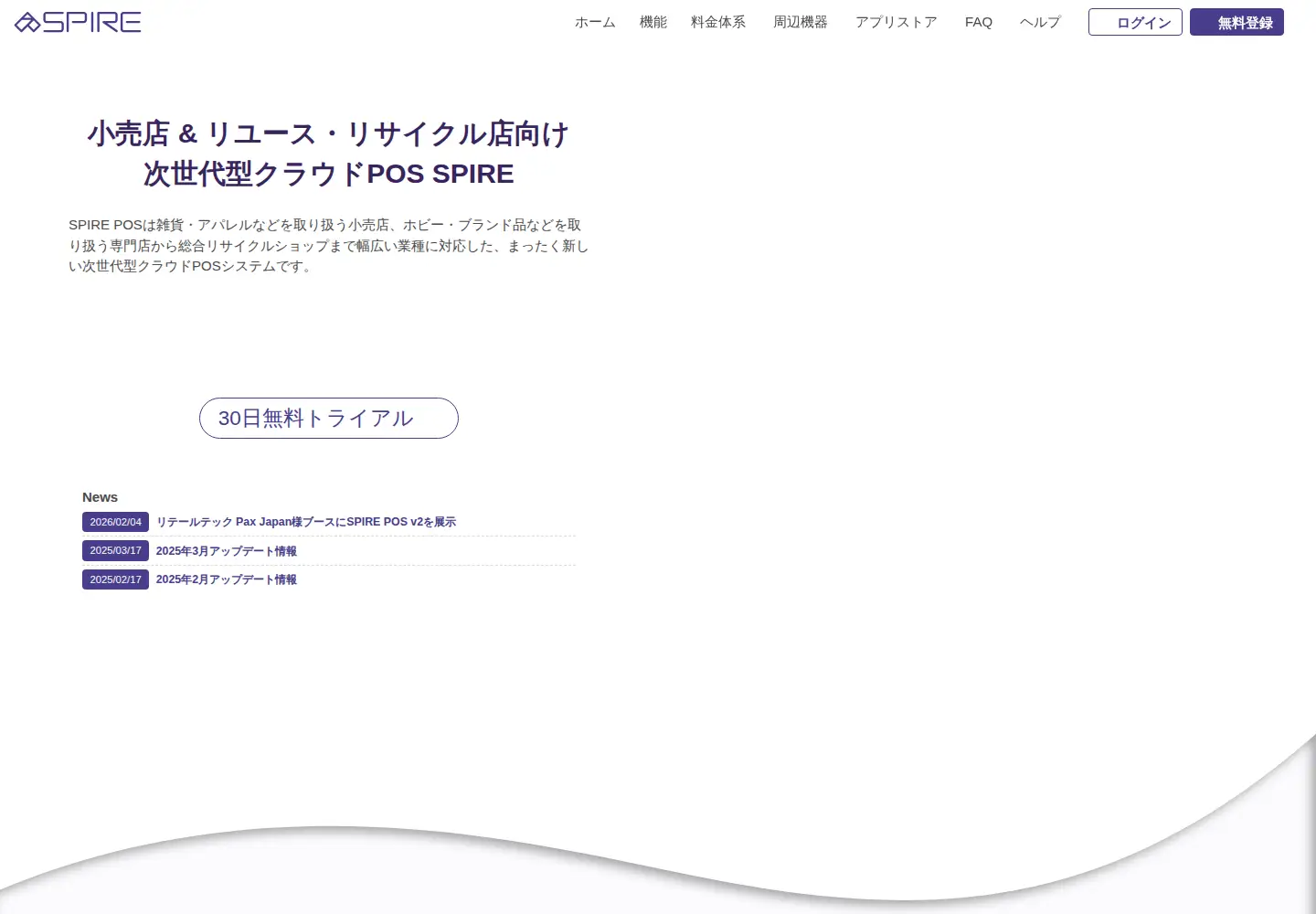Viewport: 1316px width, 914px height.
Task: Click the ログイン button
Action: pyautogui.click(x=1135, y=22)
